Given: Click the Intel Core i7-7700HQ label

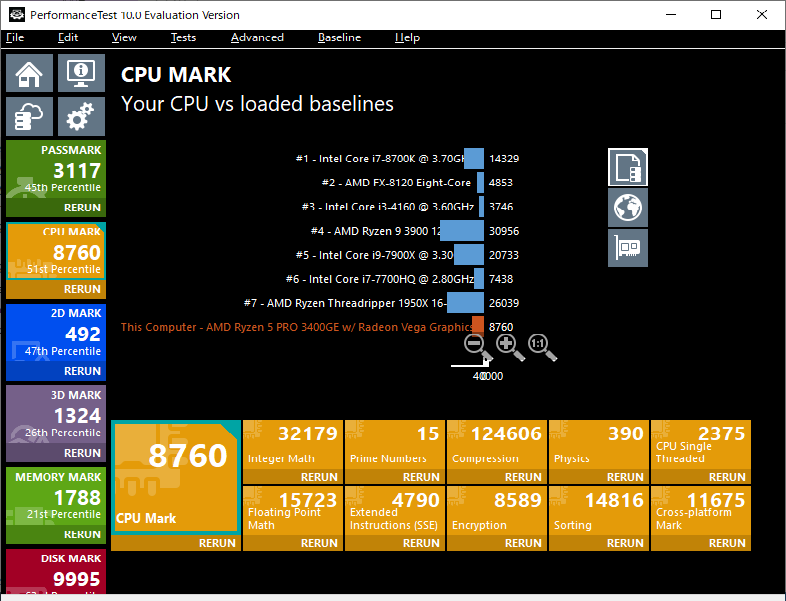Looking at the screenshot, I should 379,279.
